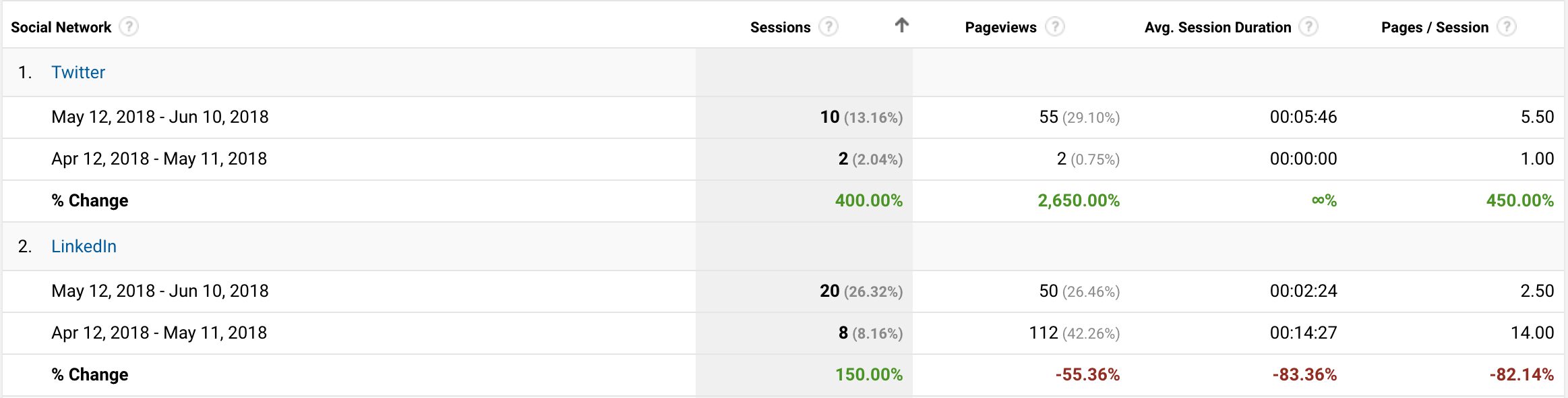Viewport: 1568px width, 398px height.
Task: Select Twitter Apr 12 - May 11 row
Action: click(x=783, y=159)
